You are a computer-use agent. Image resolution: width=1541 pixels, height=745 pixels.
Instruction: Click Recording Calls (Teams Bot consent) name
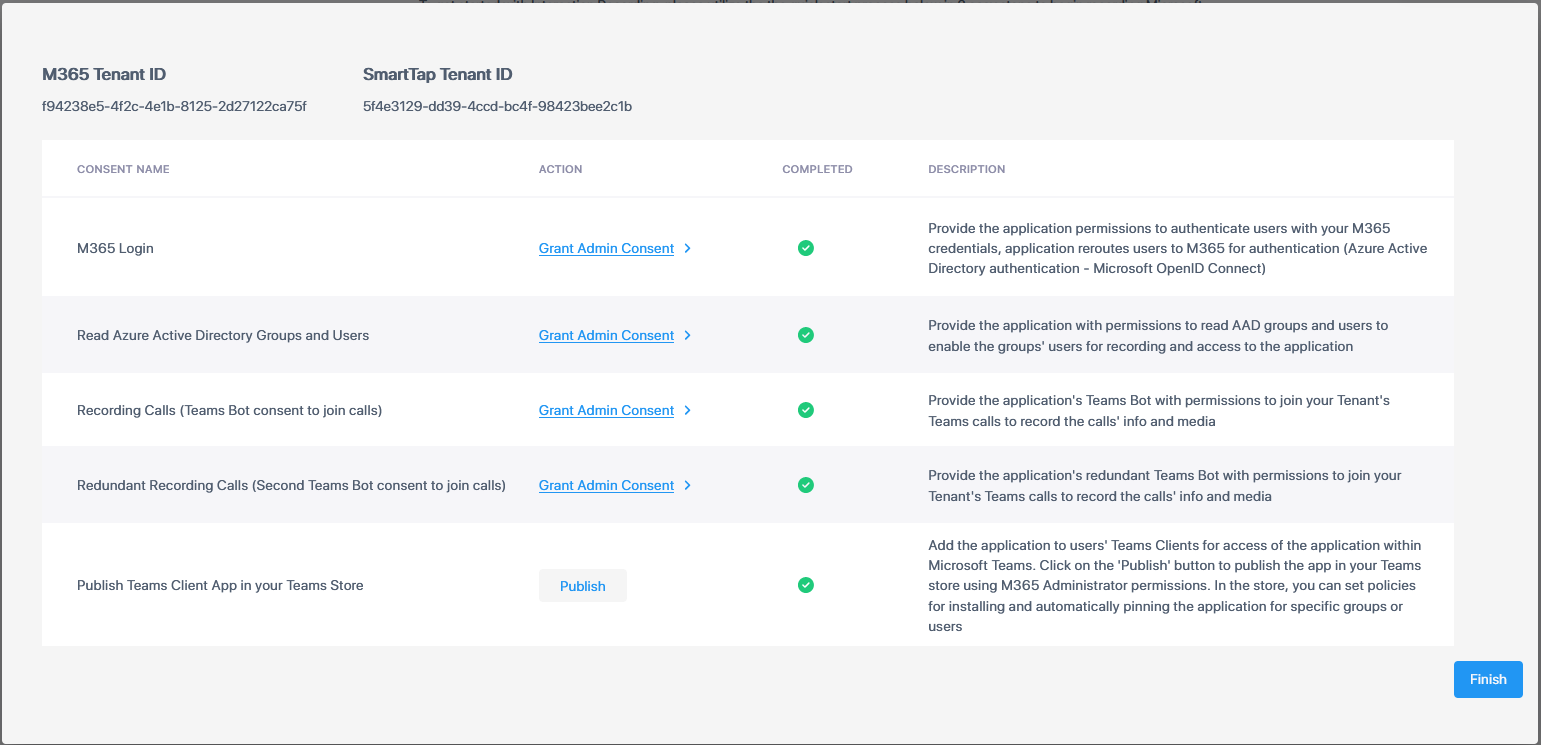coord(229,410)
